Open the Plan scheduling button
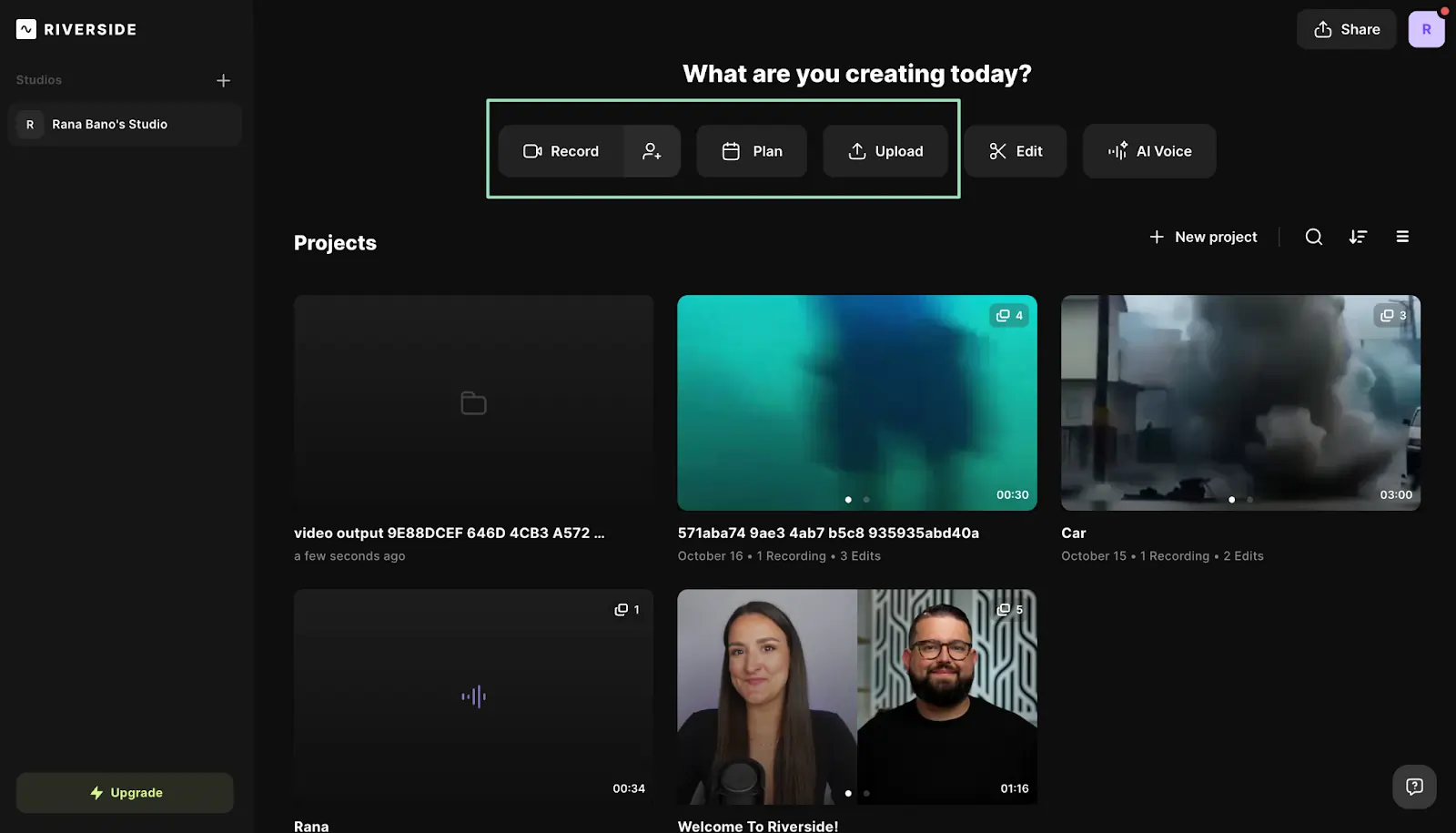The width and height of the screenshot is (1456, 833). coord(752,151)
